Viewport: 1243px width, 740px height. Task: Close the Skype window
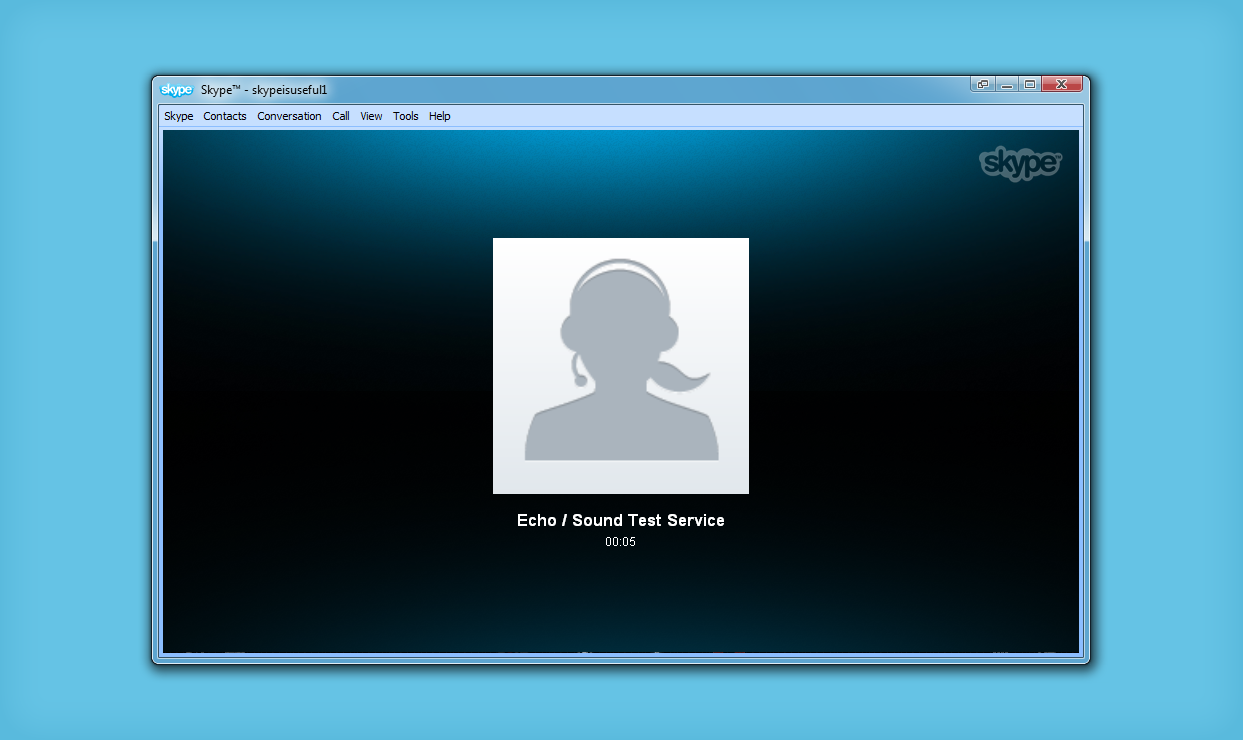click(x=1062, y=85)
